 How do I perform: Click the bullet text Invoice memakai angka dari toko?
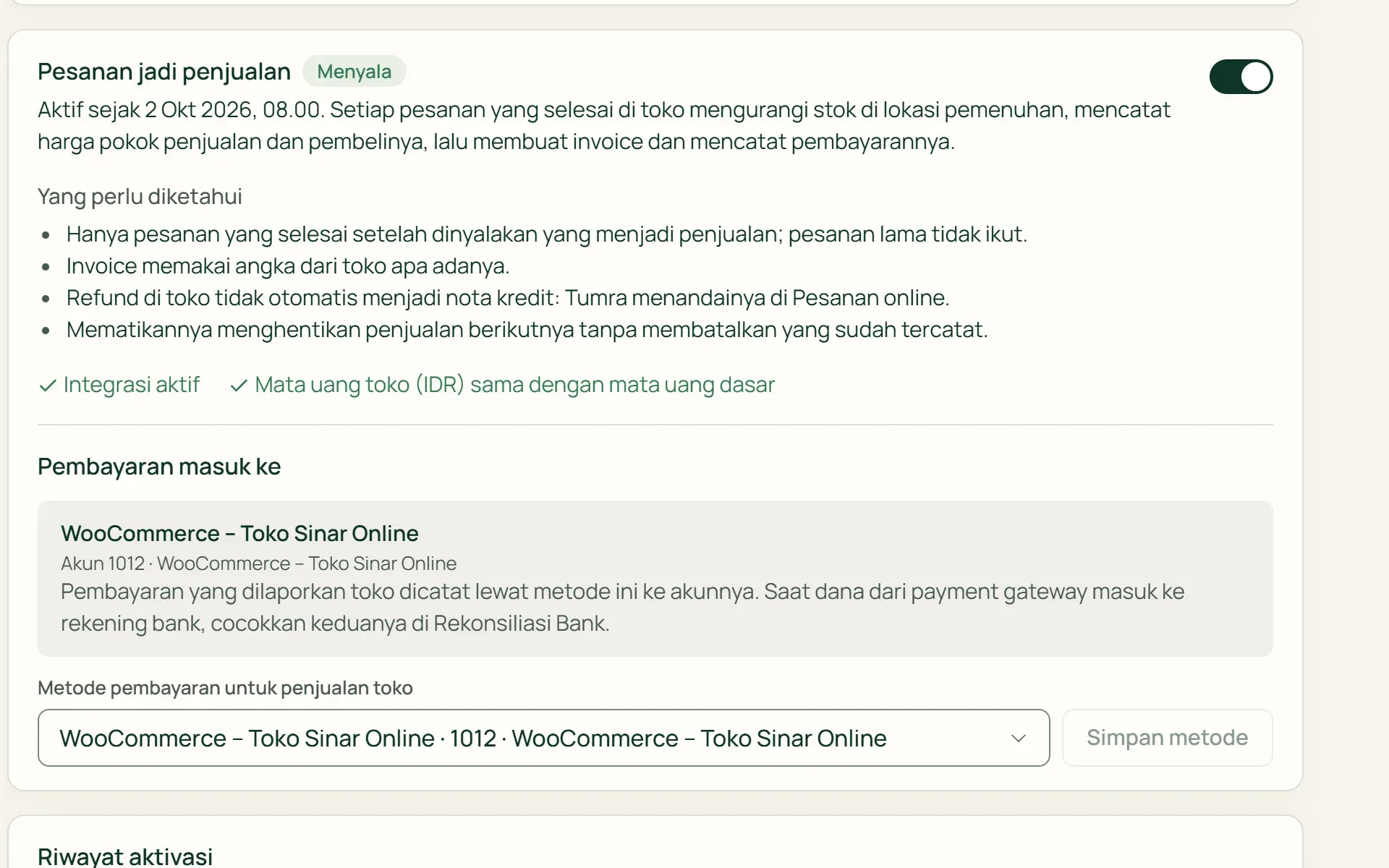coord(288,265)
